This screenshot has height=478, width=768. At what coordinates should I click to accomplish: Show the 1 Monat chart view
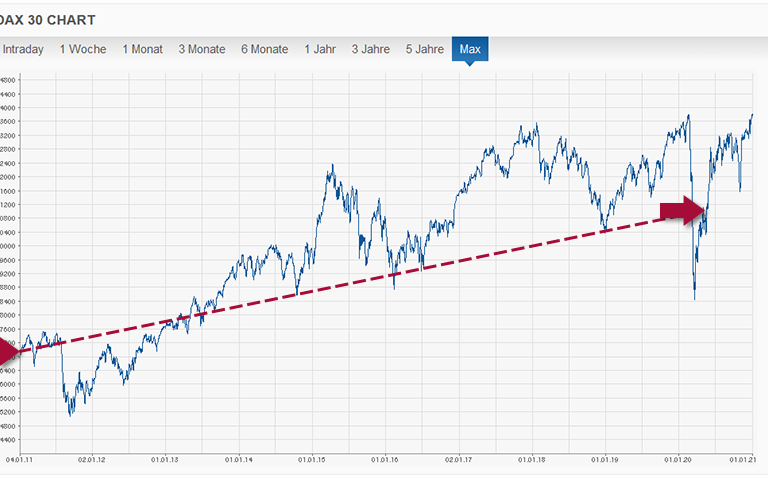coord(142,49)
